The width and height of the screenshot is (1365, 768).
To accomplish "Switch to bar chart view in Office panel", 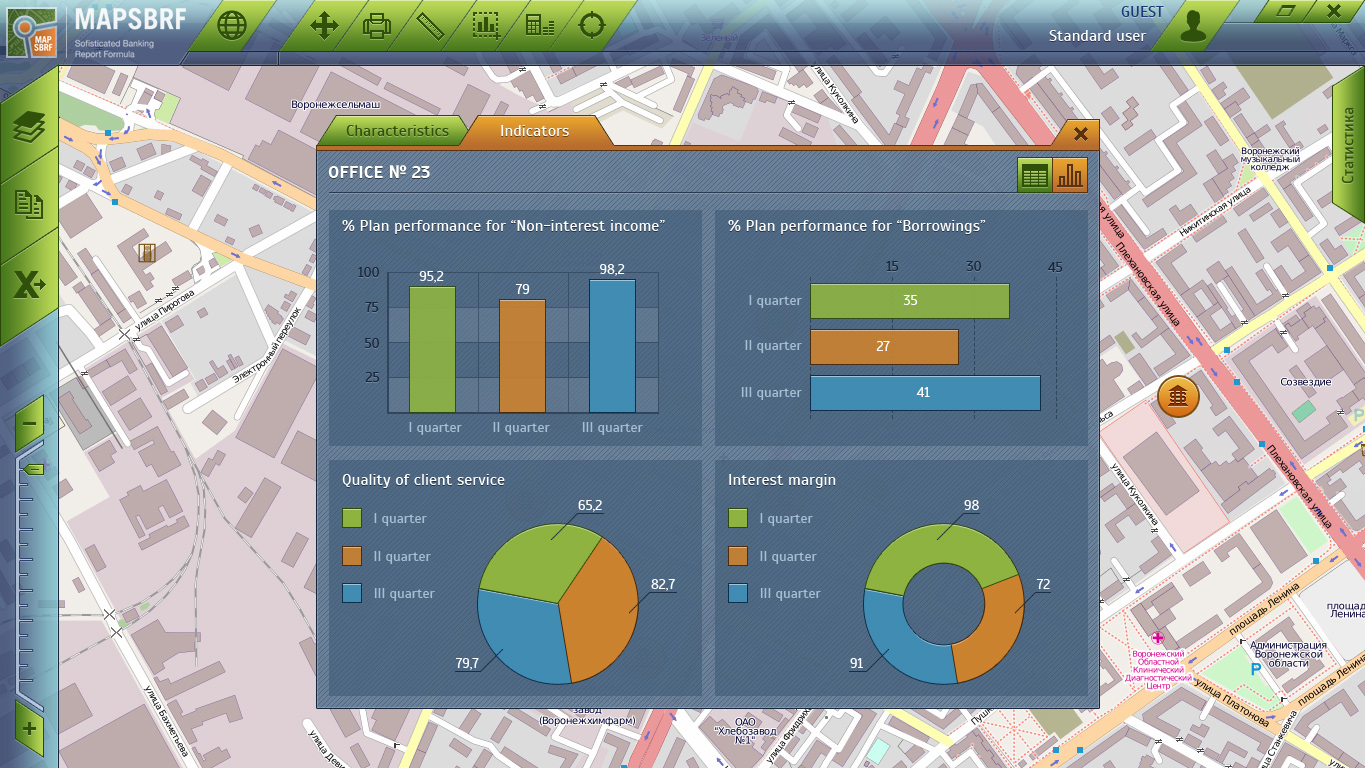I will [x=1069, y=176].
